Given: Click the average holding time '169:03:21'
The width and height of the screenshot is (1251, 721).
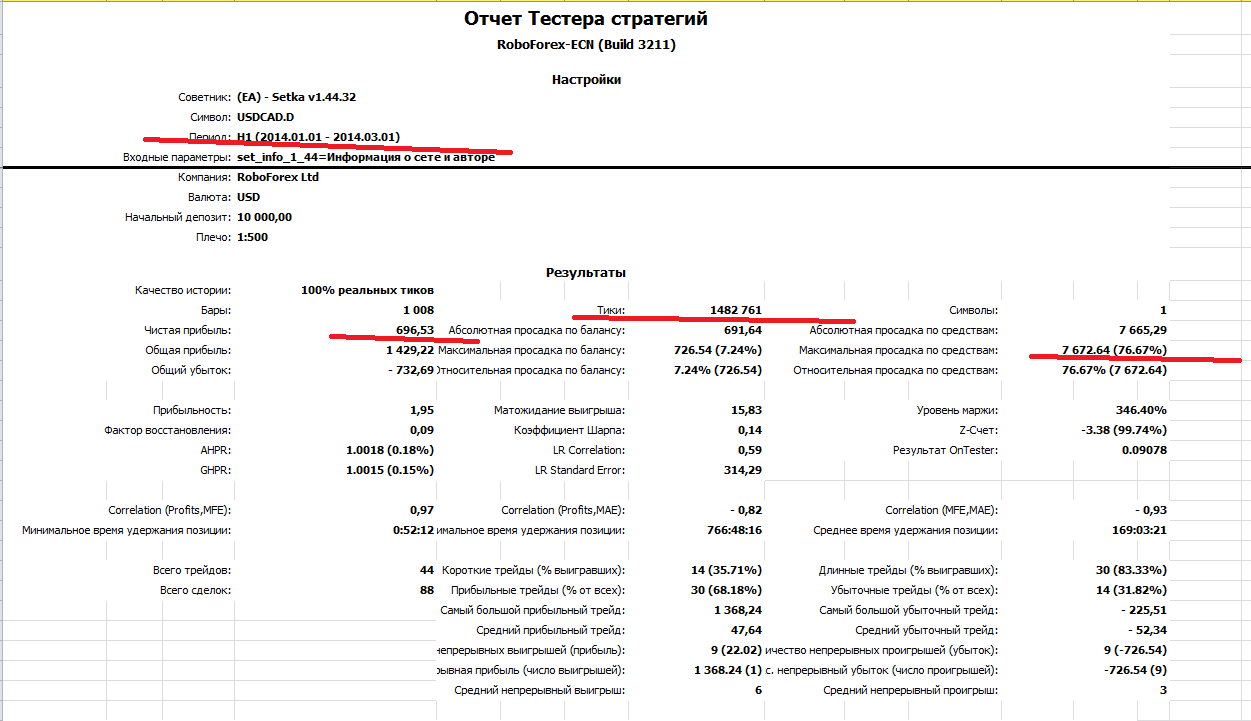Looking at the screenshot, I should pyautogui.click(x=1139, y=530).
